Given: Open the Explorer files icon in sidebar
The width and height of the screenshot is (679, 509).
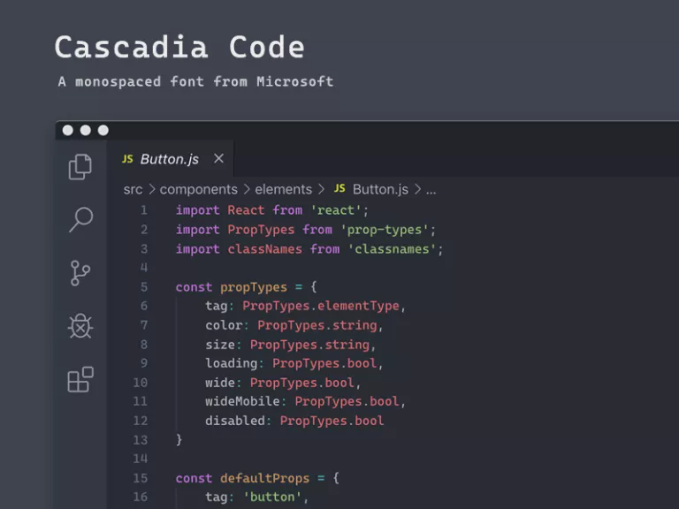Looking at the screenshot, I should pyautogui.click(x=80, y=167).
